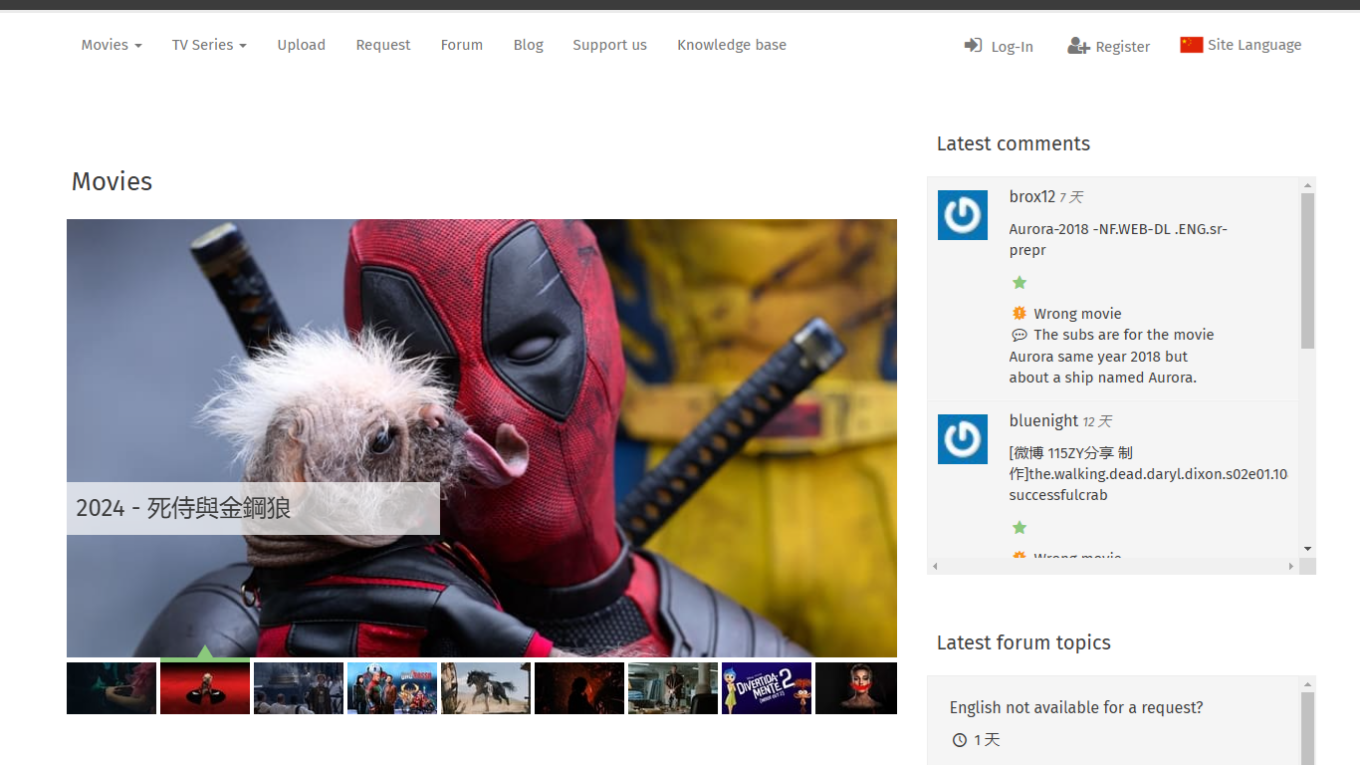Screen dimensions: 1360x765
Task: Click the Log-In arrow icon
Action: pyautogui.click(x=973, y=45)
